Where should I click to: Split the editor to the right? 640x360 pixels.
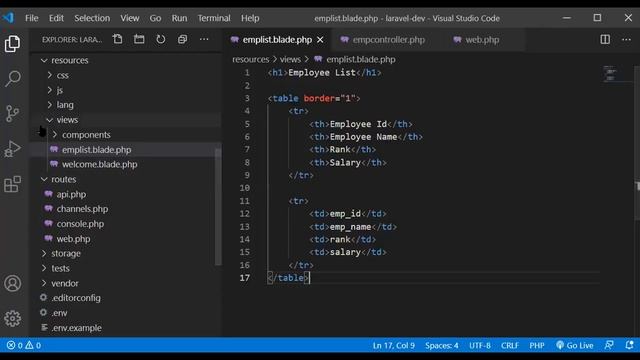(605, 40)
